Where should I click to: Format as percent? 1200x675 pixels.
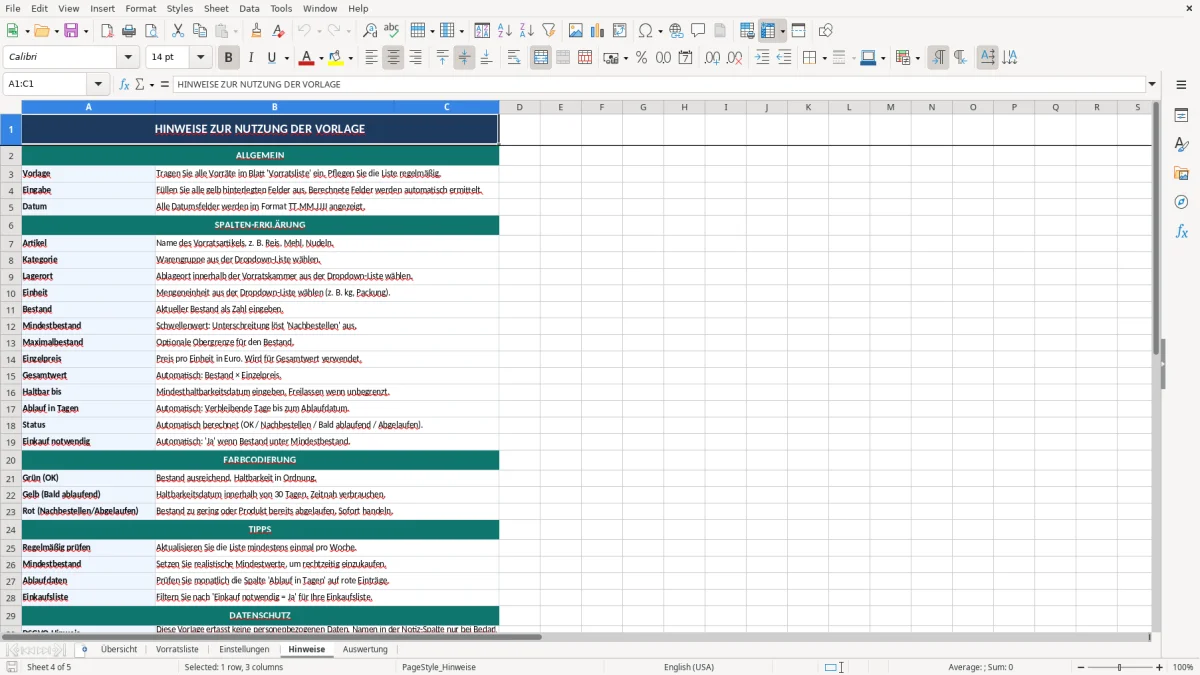[641, 58]
